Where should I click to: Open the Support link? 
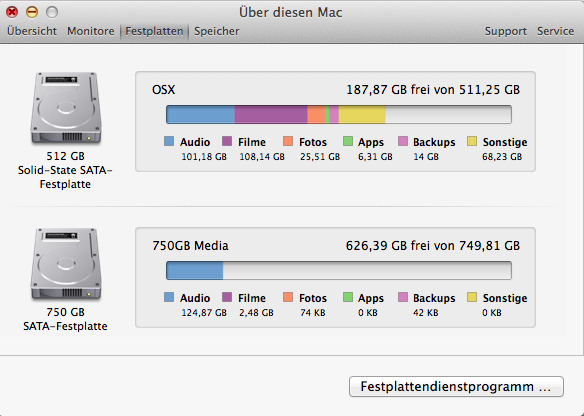pyautogui.click(x=505, y=31)
